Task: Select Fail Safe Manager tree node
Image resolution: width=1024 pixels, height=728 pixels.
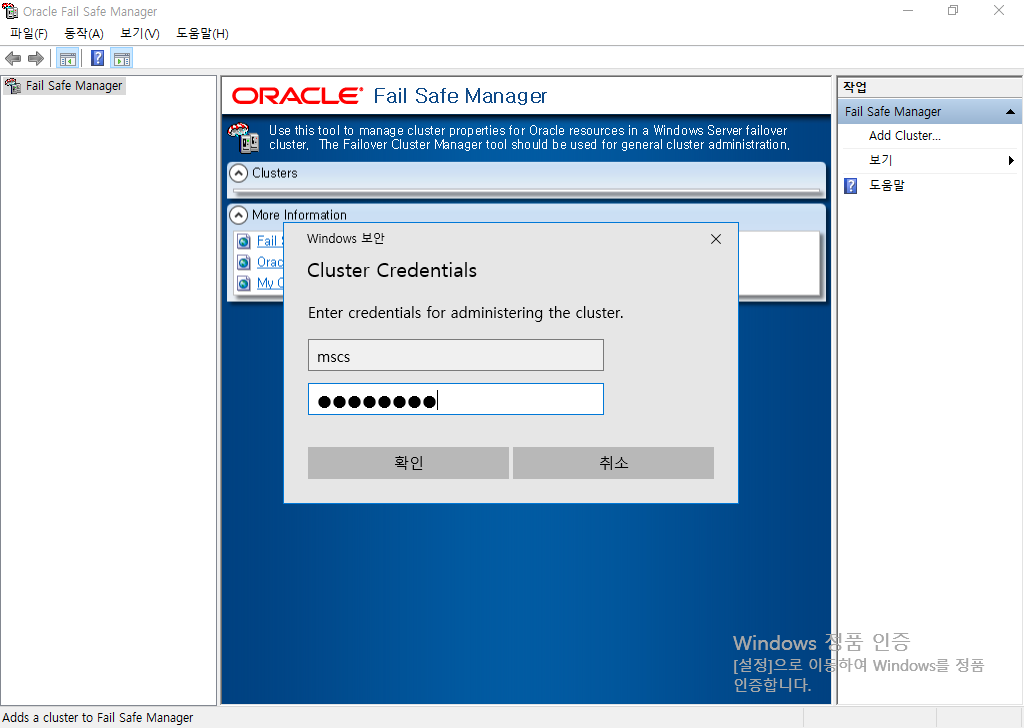Action: (63, 86)
